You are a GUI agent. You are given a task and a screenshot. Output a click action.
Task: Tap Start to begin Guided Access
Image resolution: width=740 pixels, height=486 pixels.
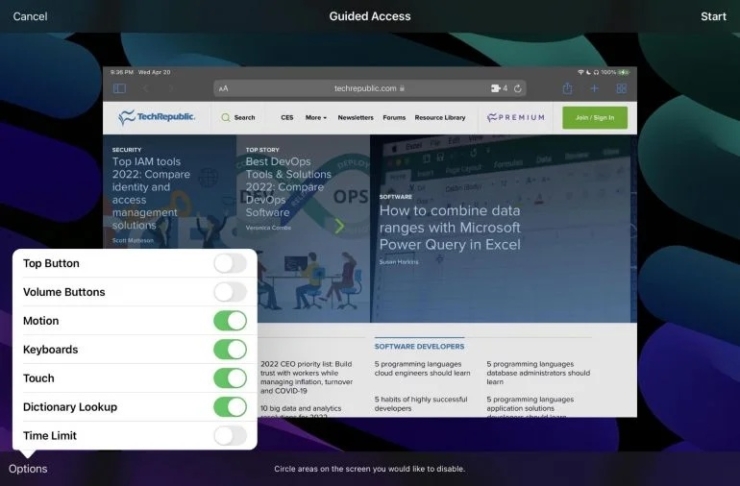point(713,16)
